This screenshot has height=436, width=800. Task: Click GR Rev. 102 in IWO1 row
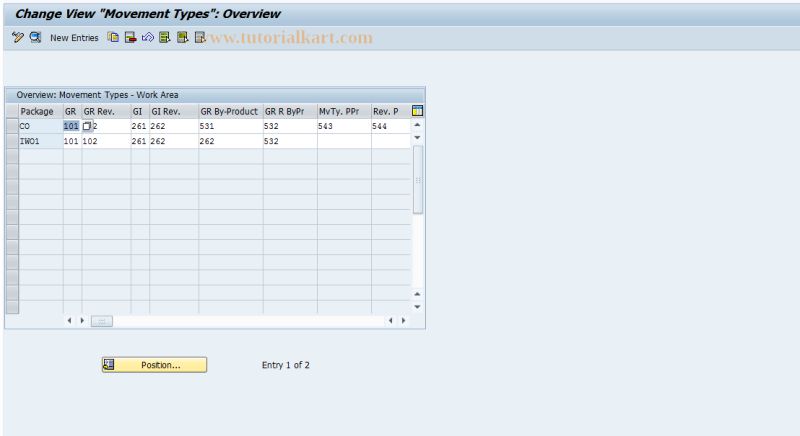(x=106, y=141)
